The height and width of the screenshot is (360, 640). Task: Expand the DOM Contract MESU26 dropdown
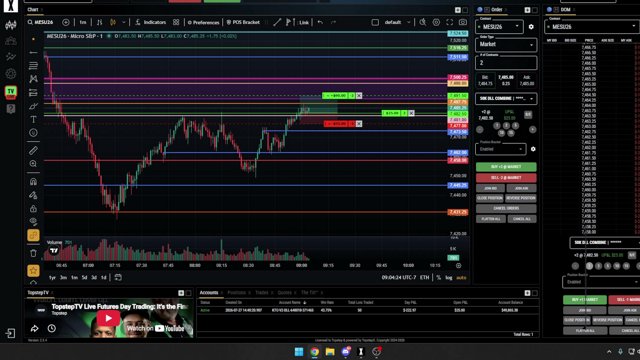click(592, 27)
